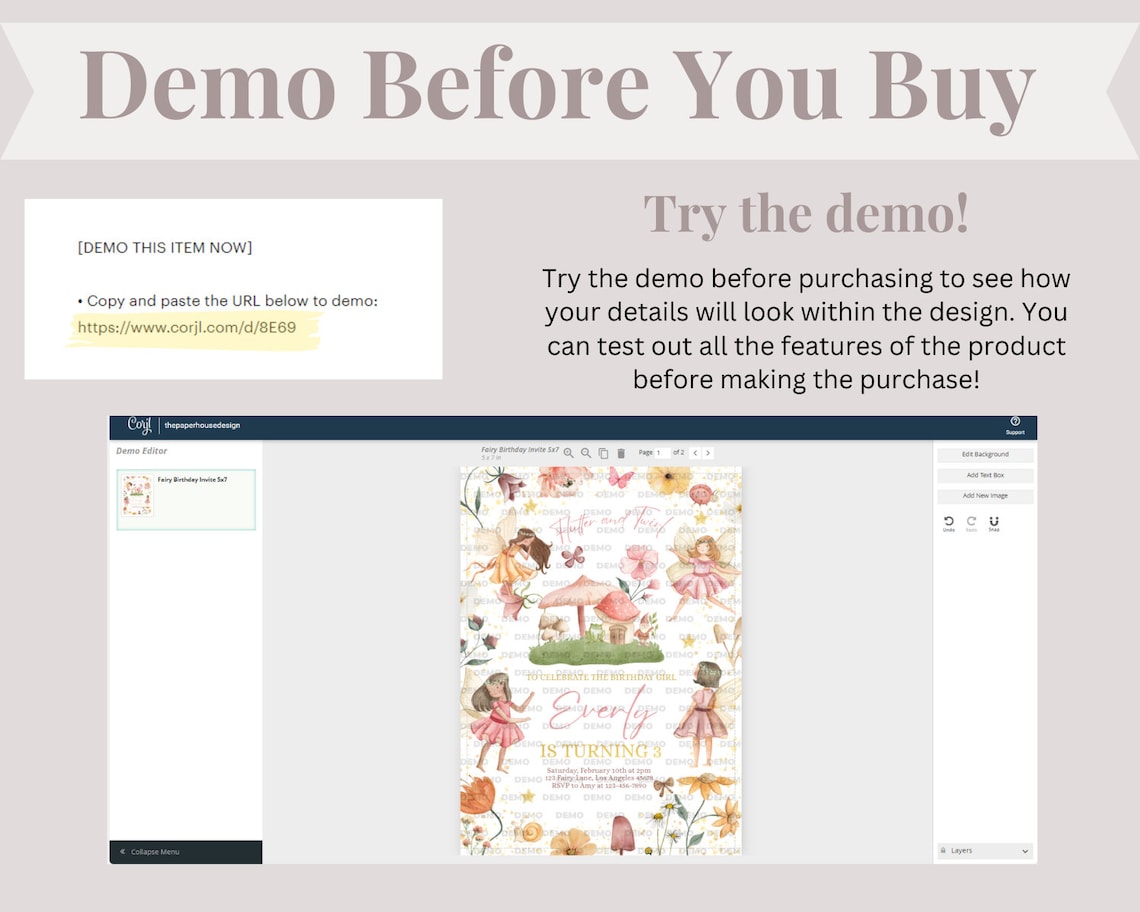Screen dimensions: 1140x912
Task: Click the corjl.com/d/8E69 demo URL
Action: [187, 327]
